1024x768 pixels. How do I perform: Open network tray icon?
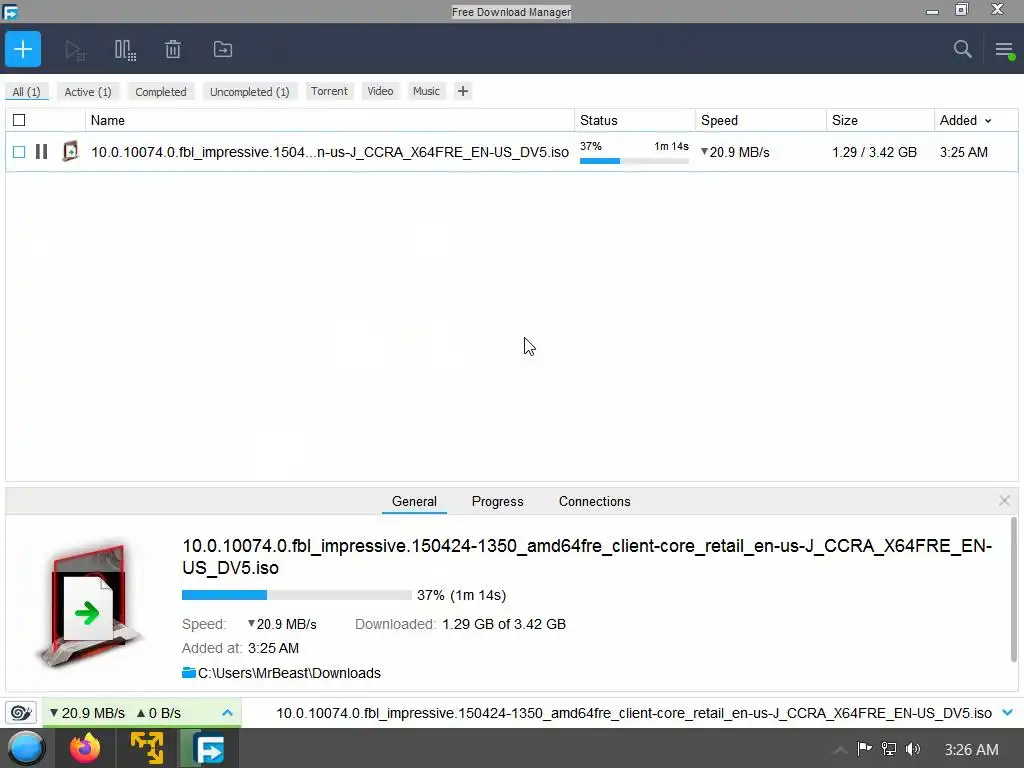(x=889, y=748)
